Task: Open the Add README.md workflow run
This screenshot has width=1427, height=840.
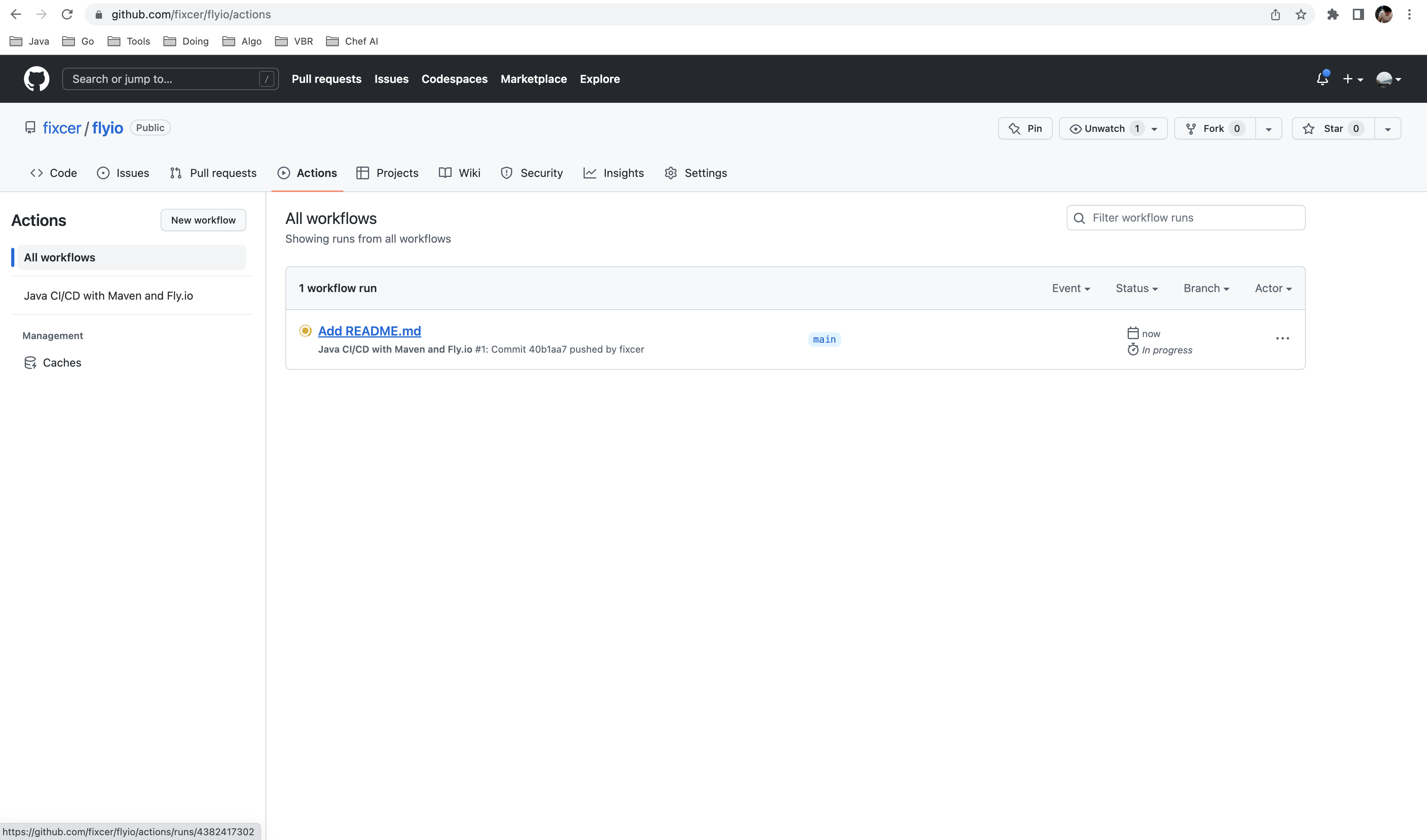Action: coord(369,331)
